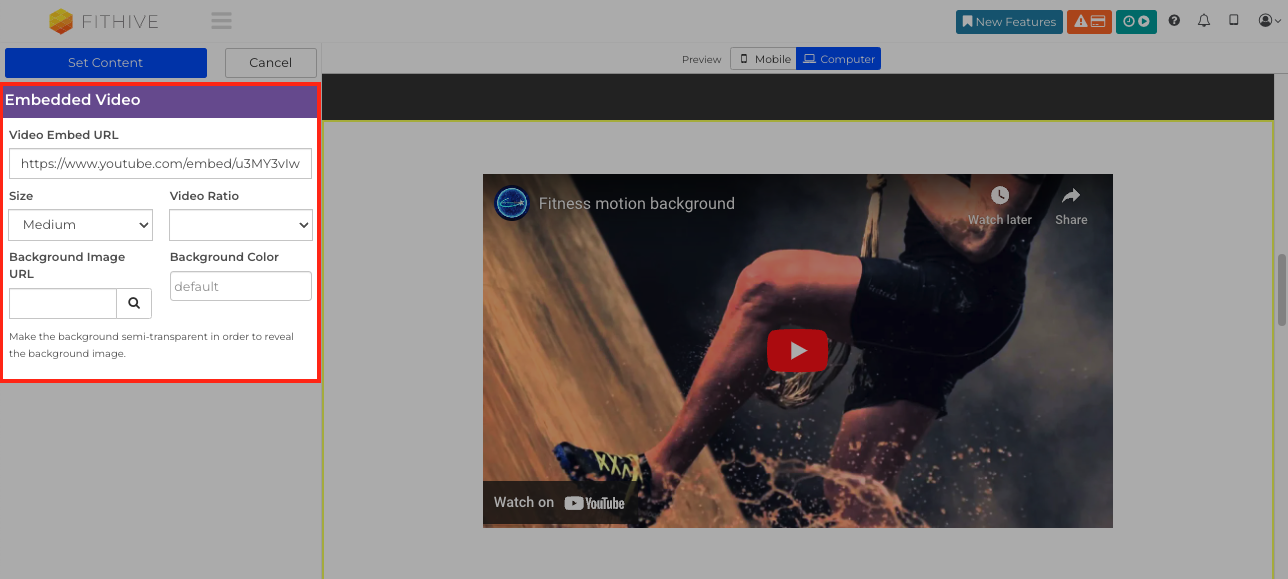Click the Background Color field
Screen dimensions: 1288x579
[241, 286]
